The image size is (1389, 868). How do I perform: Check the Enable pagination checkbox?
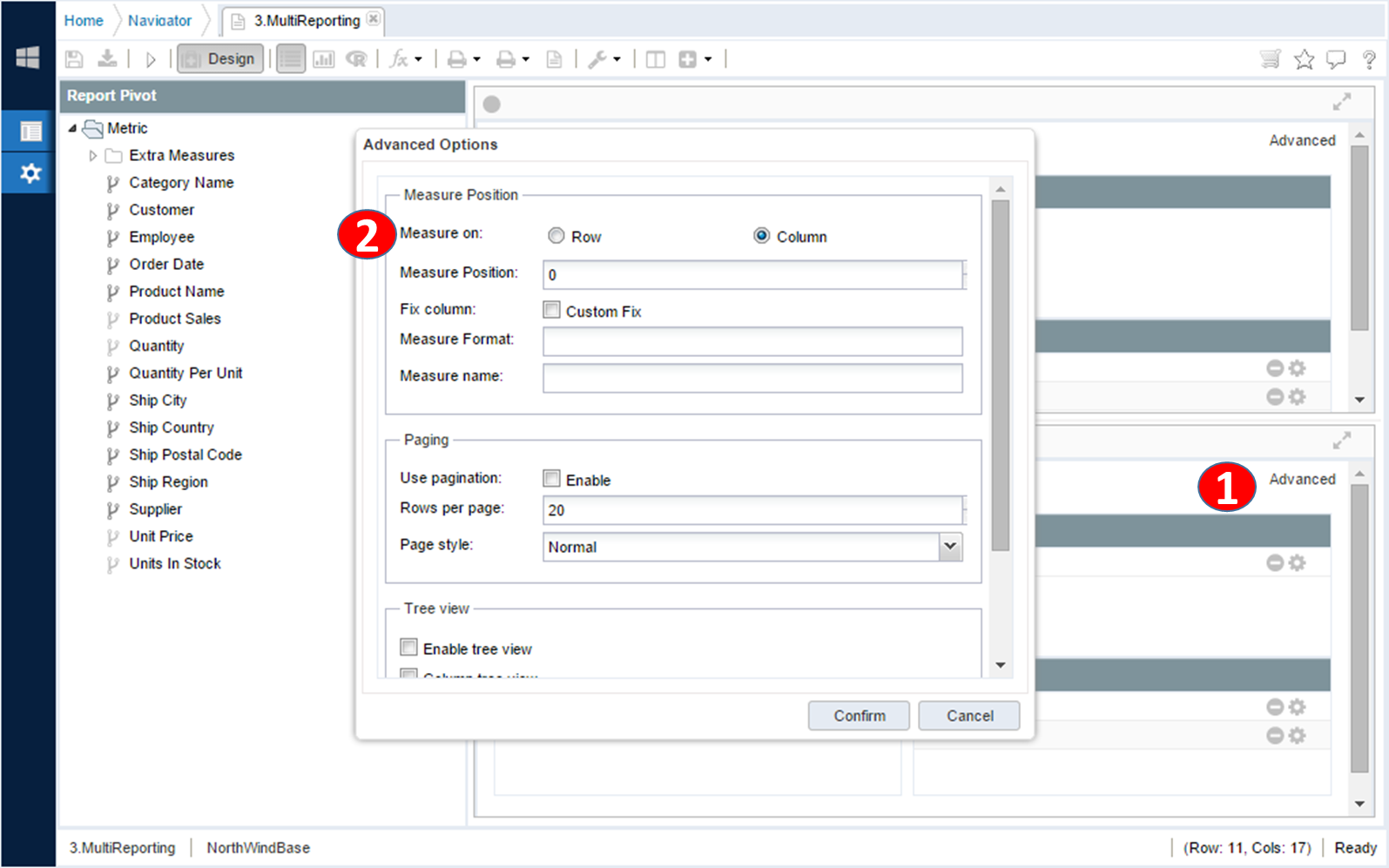[x=552, y=479]
